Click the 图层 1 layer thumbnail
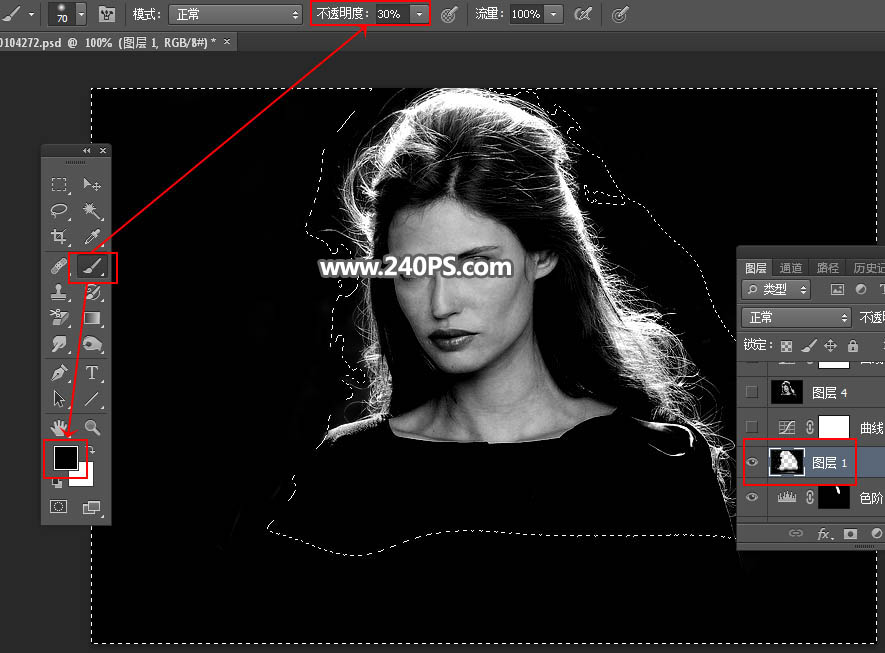 click(787, 462)
